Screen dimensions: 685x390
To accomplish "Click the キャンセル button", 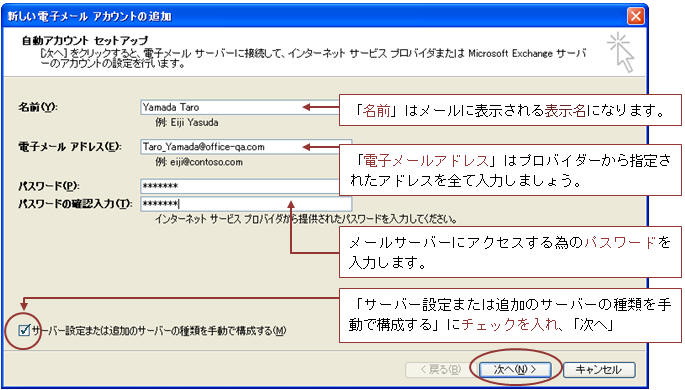I will click(x=599, y=369).
